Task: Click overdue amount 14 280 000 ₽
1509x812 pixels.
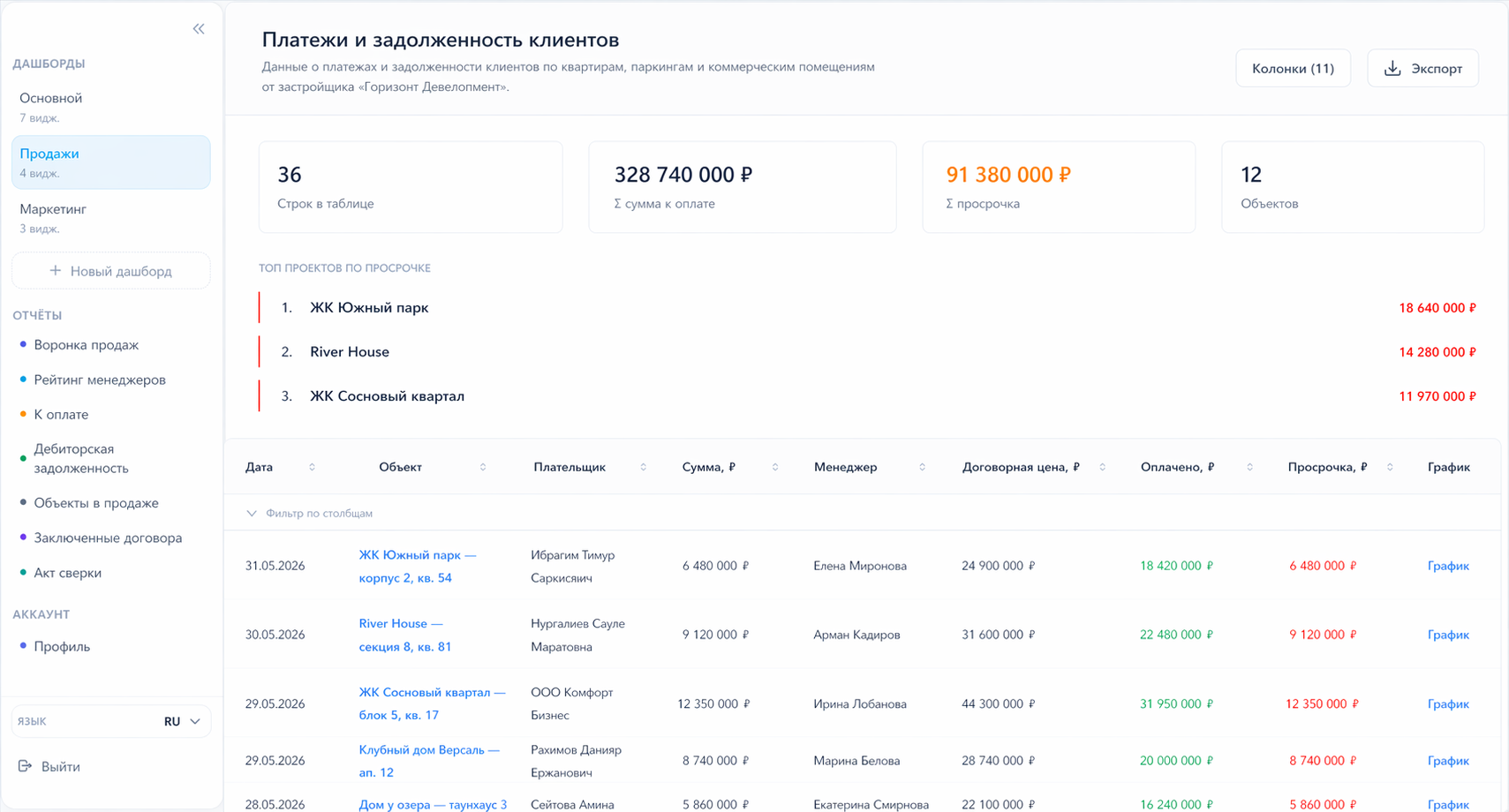Action: tap(1437, 352)
